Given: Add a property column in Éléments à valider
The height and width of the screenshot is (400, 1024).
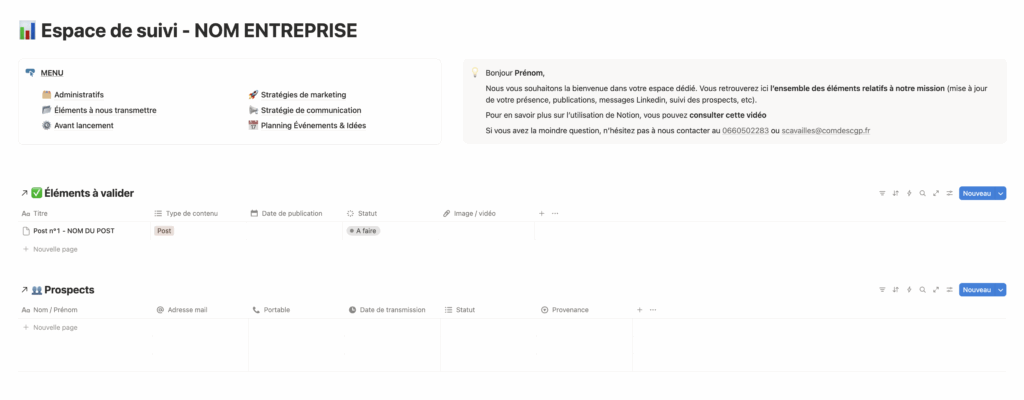Looking at the screenshot, I should 542,213.
